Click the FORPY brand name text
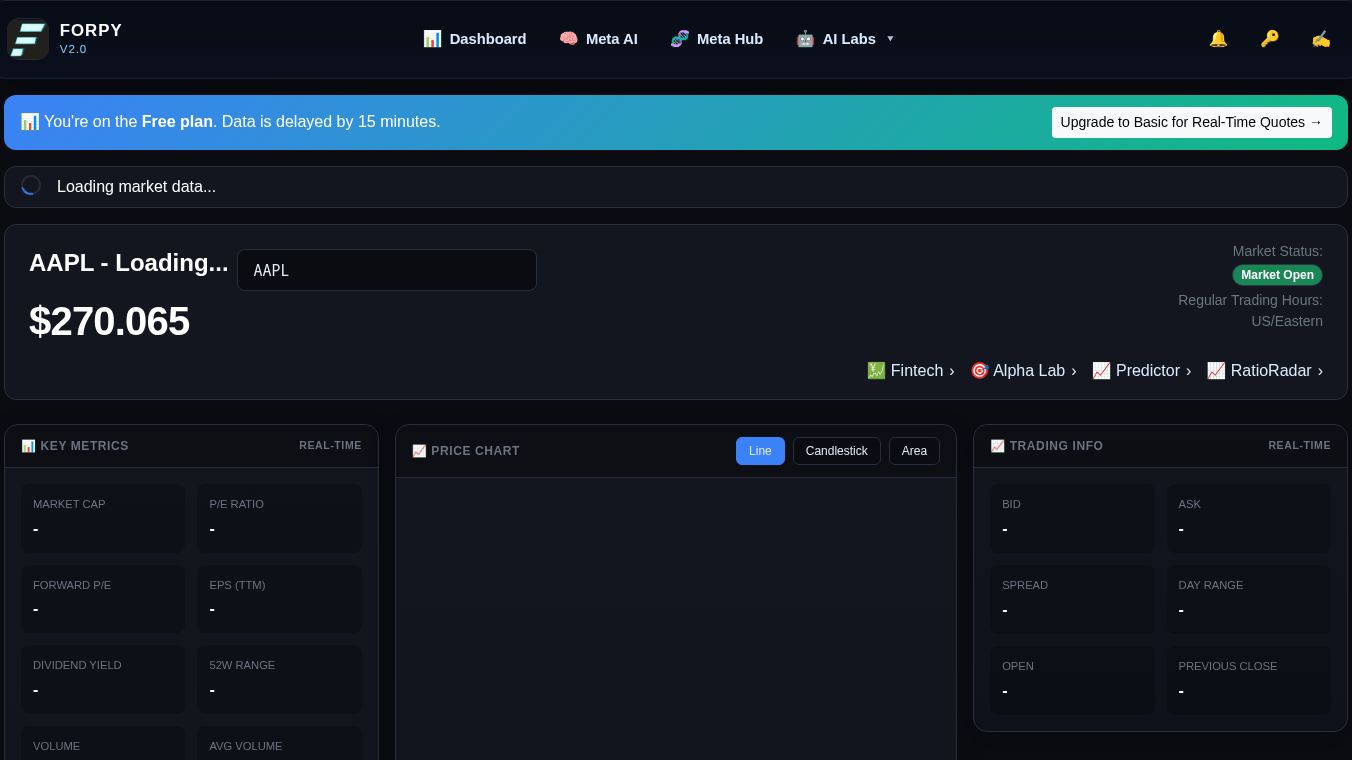The height and width of the screenshot is (760, 1352). [91, 31]
